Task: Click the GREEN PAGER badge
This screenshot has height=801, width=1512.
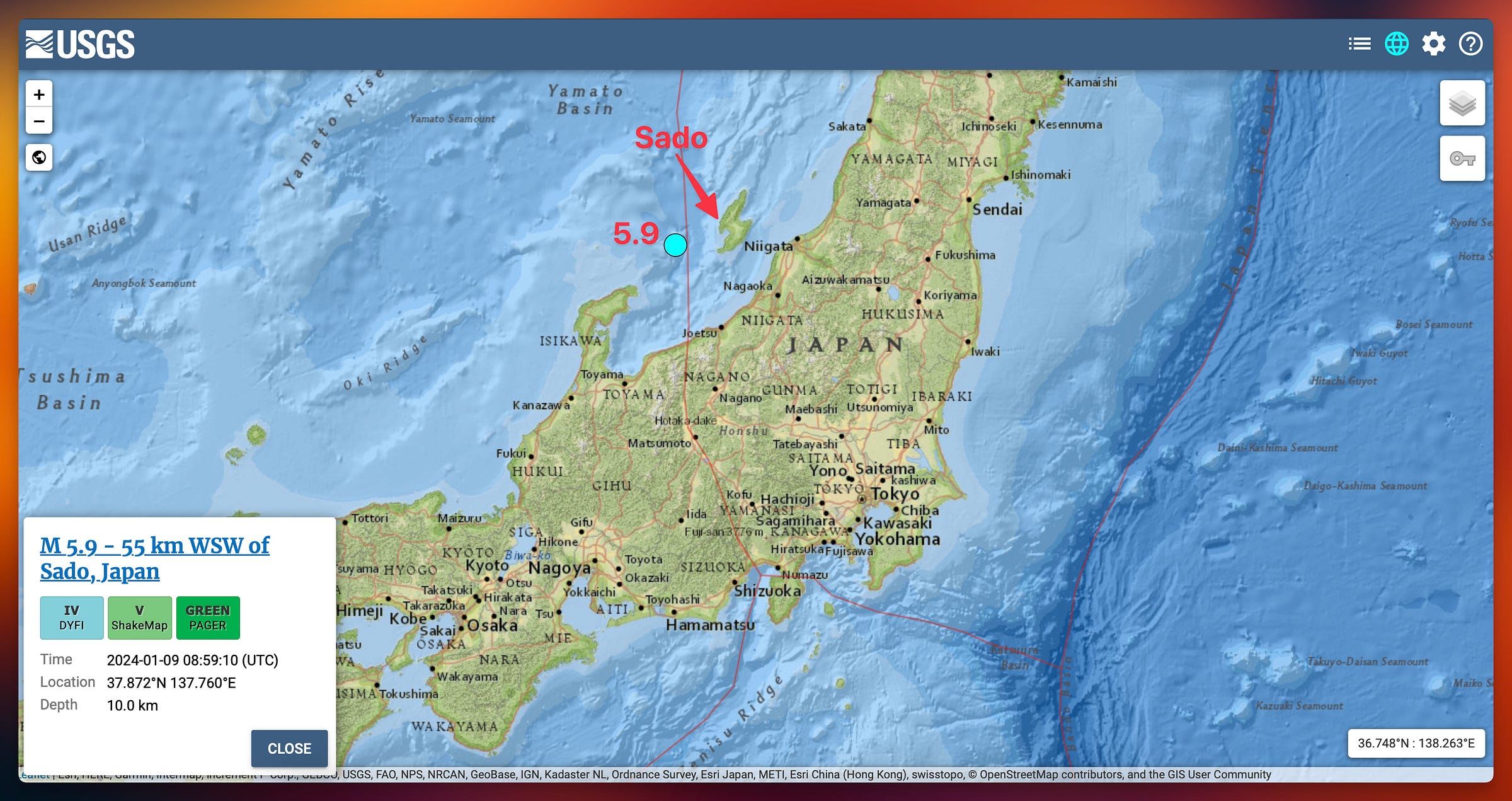Action: point(208,618)
